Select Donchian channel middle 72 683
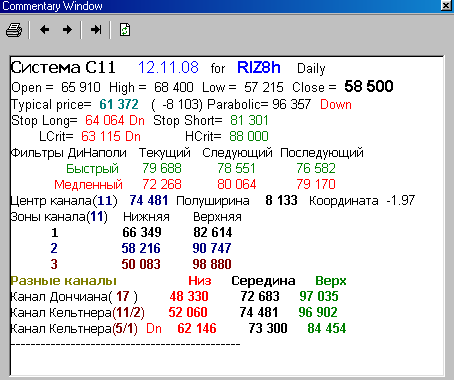The height and width of the screenshot is (380, 454). click(x=260, y=296)
